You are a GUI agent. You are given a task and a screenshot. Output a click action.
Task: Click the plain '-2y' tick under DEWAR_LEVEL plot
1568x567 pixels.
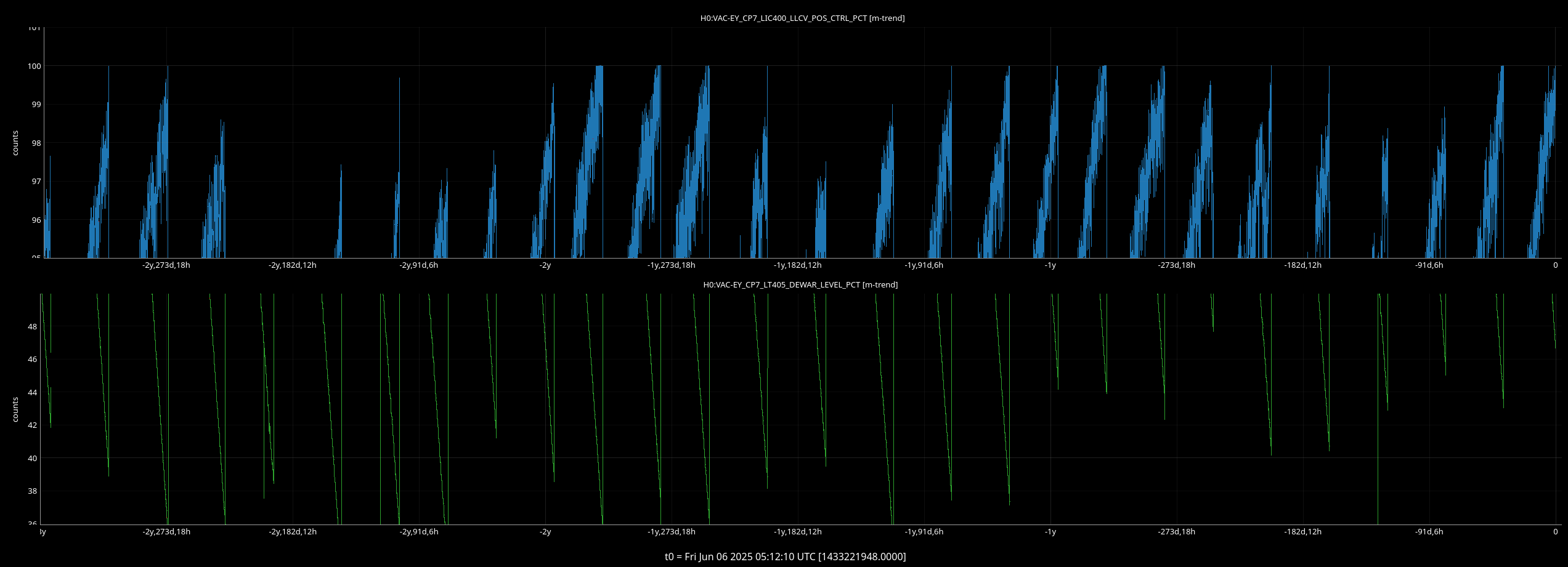545,532
